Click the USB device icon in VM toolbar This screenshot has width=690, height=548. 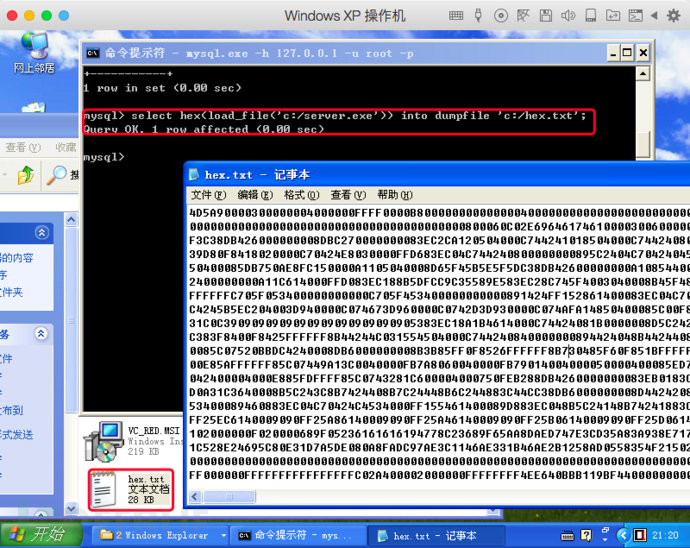click(478, 15)
